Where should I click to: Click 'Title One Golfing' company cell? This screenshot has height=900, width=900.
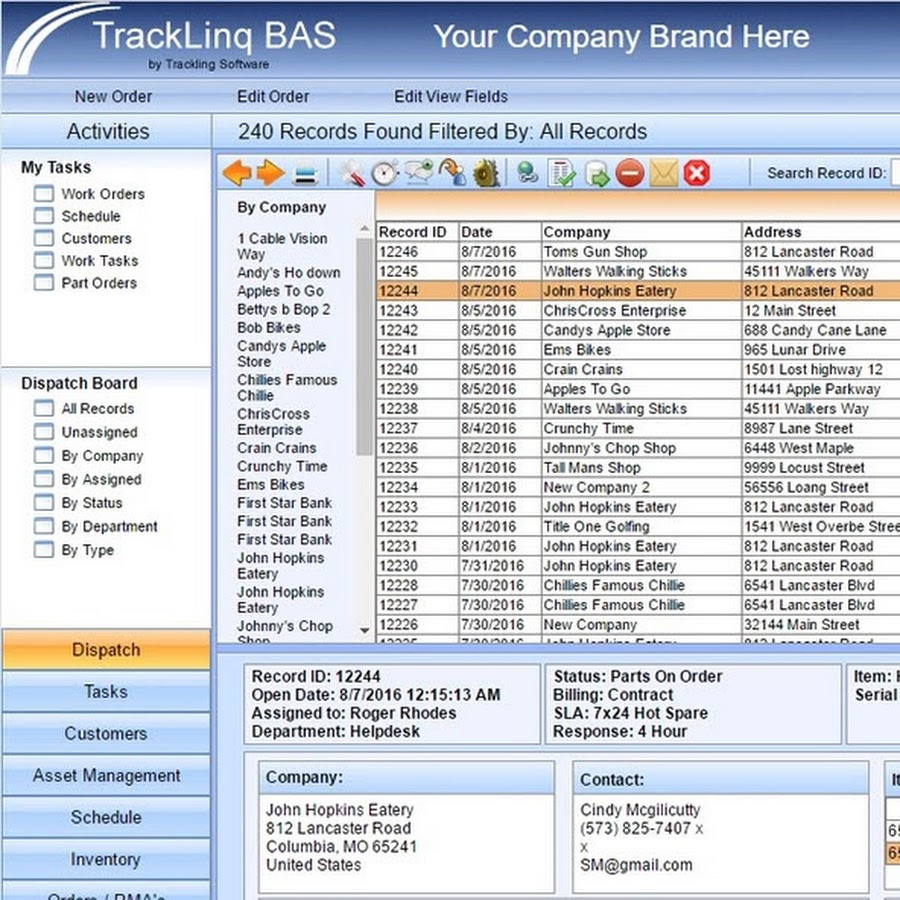click(x=641, y=526)
